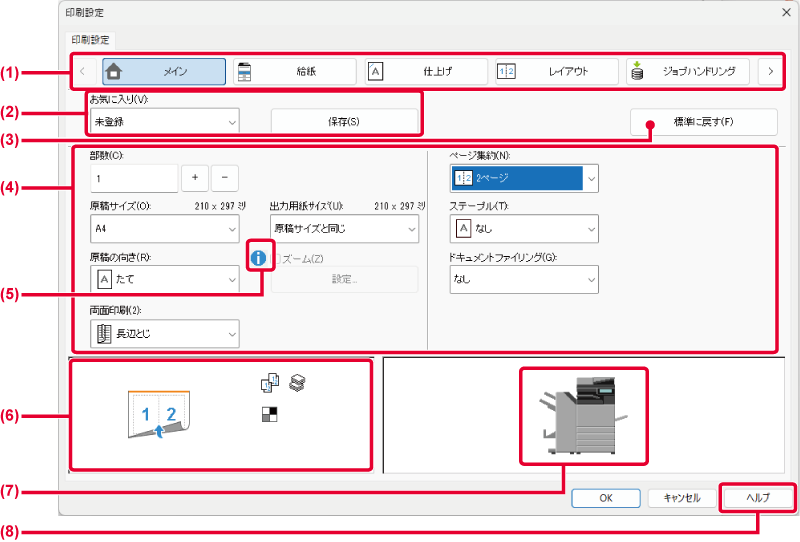Expand the ステープル dropdown set to なし

524,228
